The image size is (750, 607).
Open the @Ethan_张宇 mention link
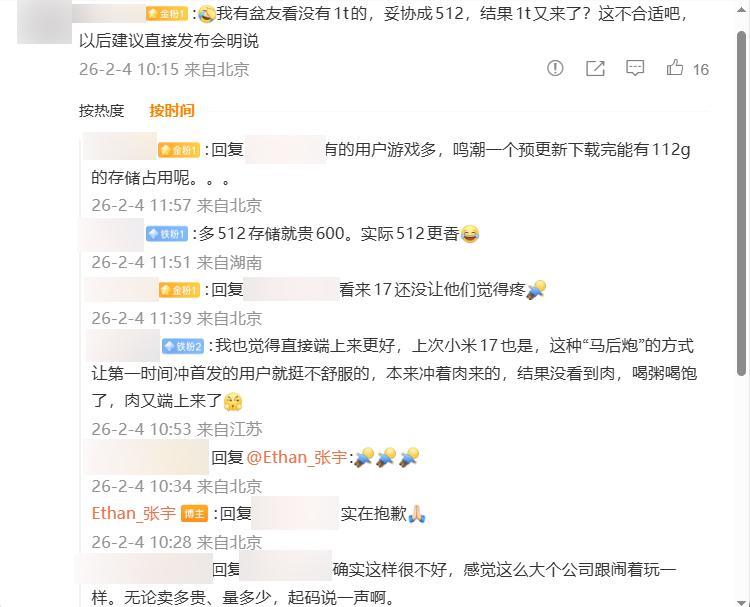(297, 458)
